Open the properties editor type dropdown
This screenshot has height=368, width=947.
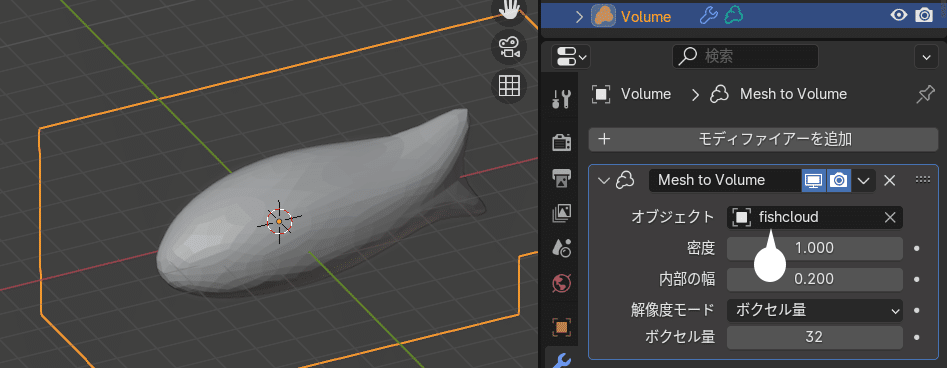click(x=571, y=57)
